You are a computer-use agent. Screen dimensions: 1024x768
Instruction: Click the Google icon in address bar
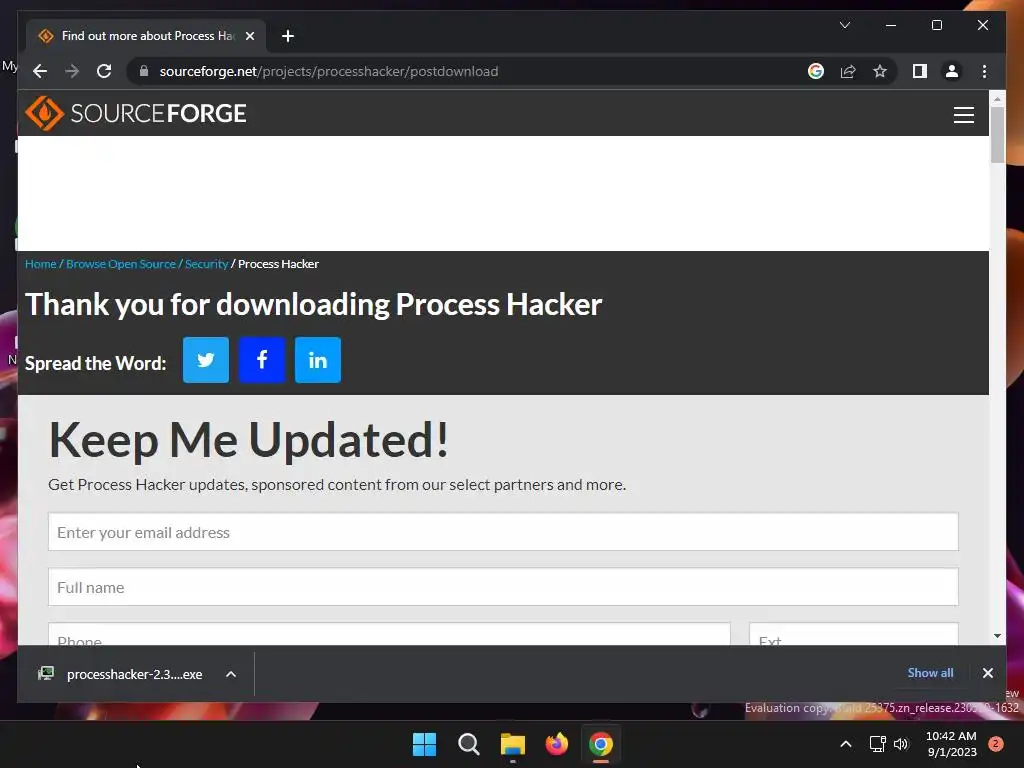tap(816, 71)
